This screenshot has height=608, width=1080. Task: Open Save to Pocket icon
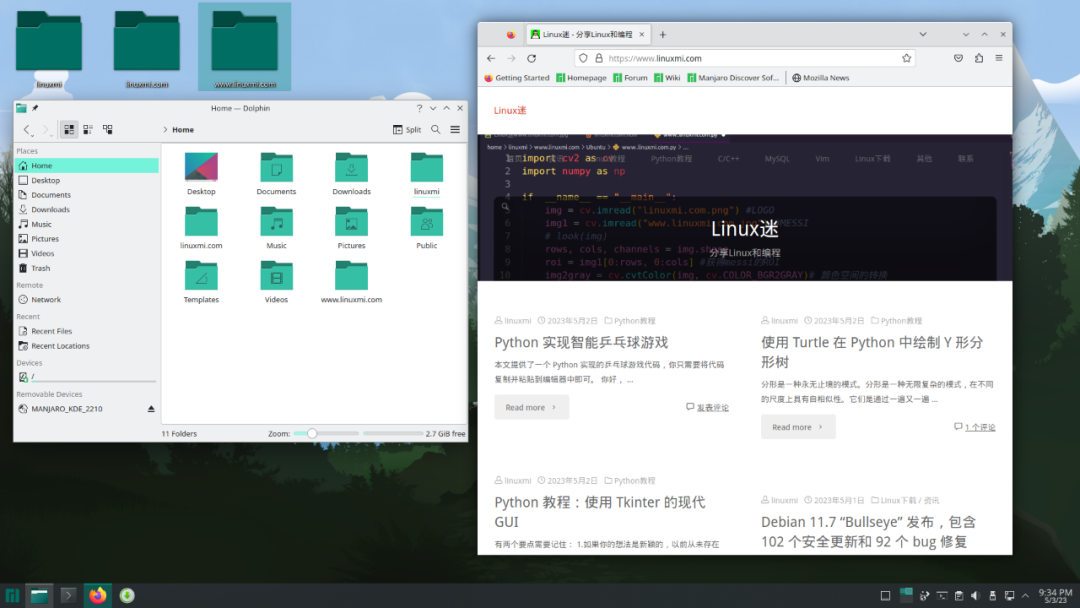click(x=958, y=59)
